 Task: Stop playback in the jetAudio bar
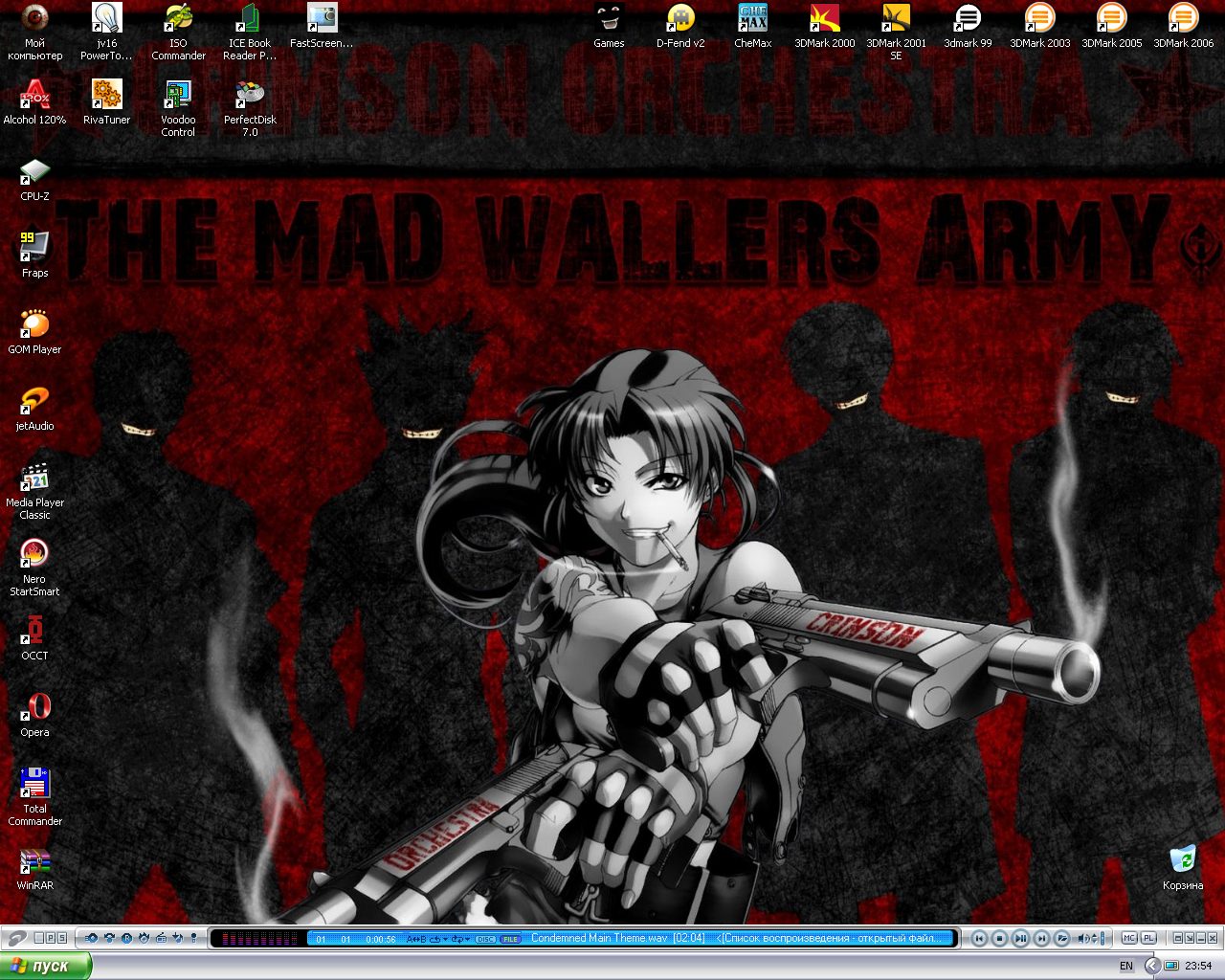coord(1000,938)
